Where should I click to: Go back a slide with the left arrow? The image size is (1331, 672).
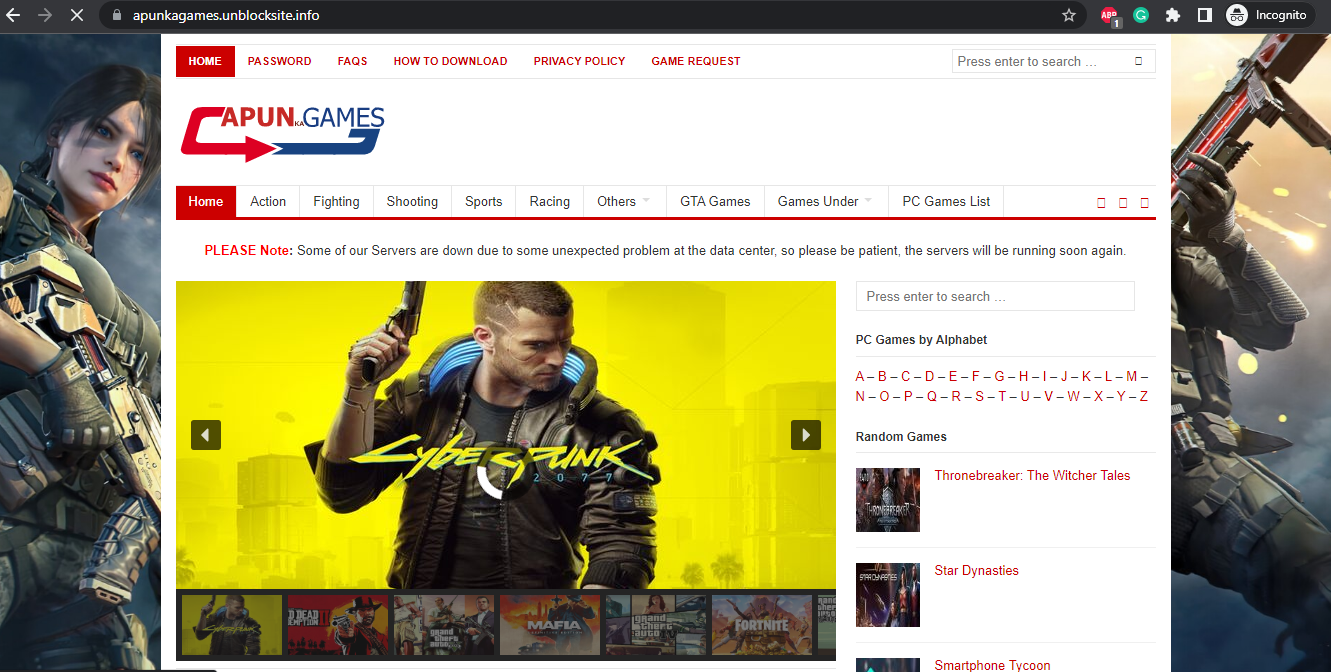coord(206,434)
